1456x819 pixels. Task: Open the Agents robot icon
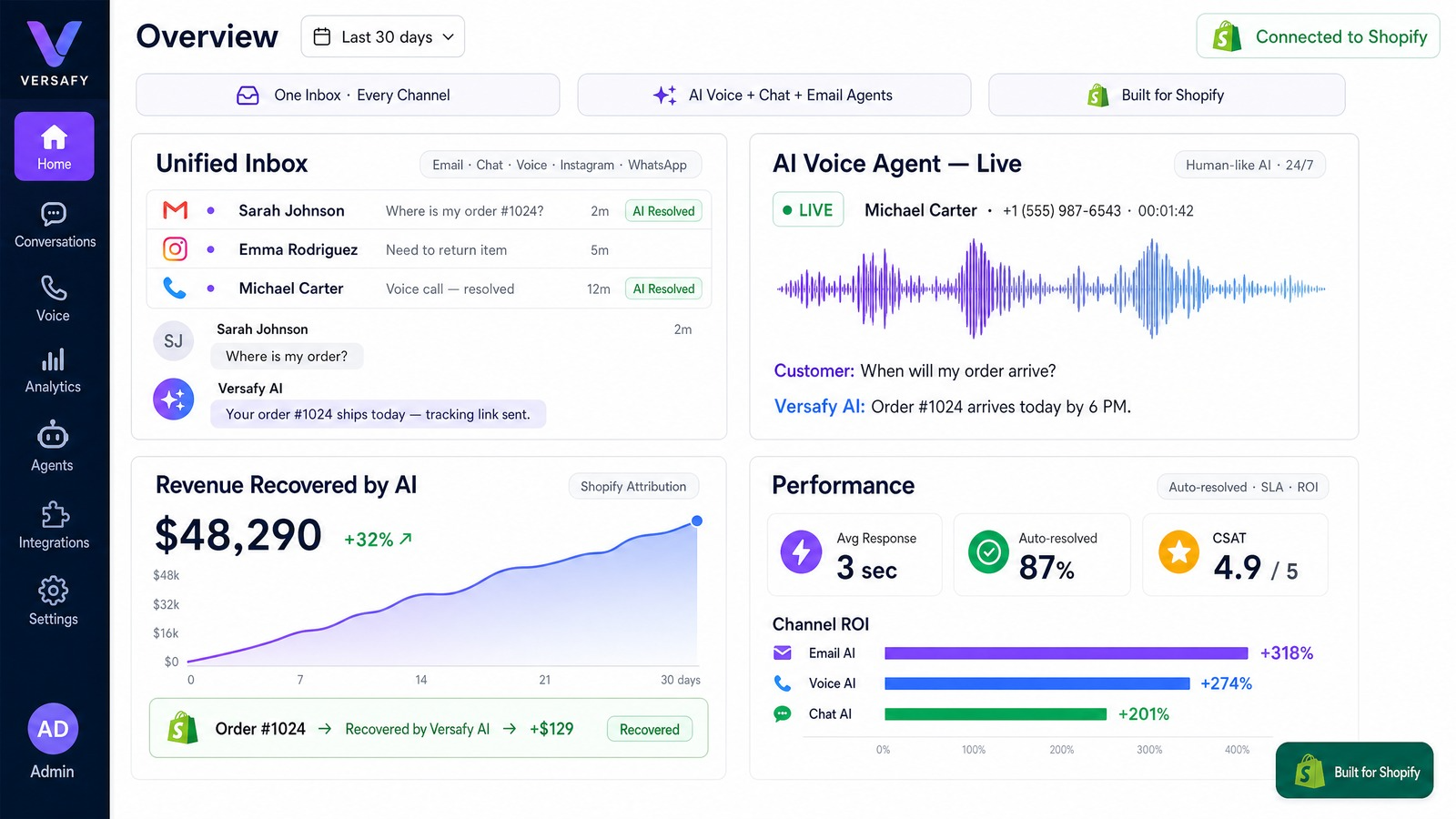click(53, 435)
